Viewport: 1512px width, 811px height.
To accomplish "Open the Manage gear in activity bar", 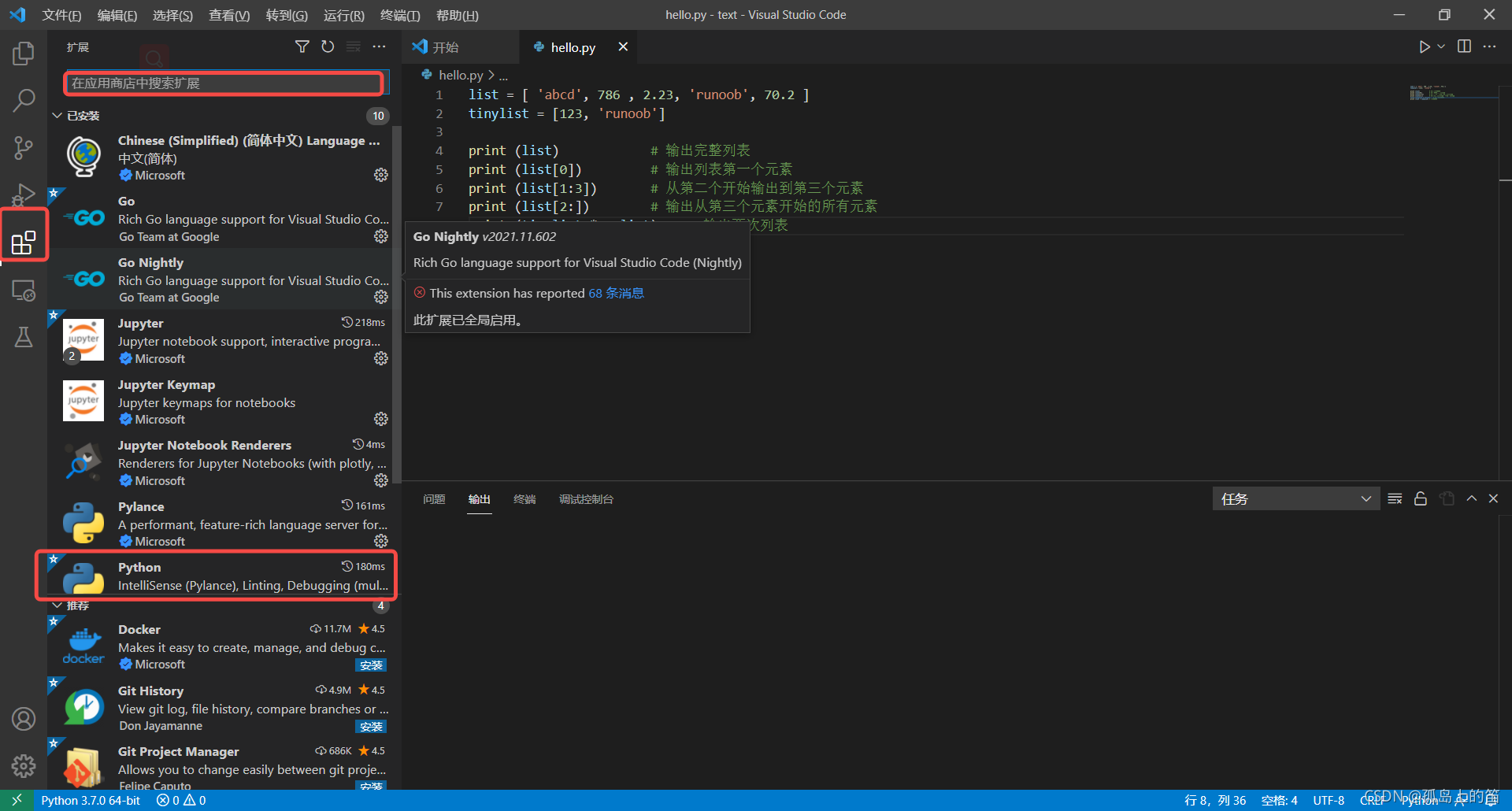I will (x=24, y=765).
